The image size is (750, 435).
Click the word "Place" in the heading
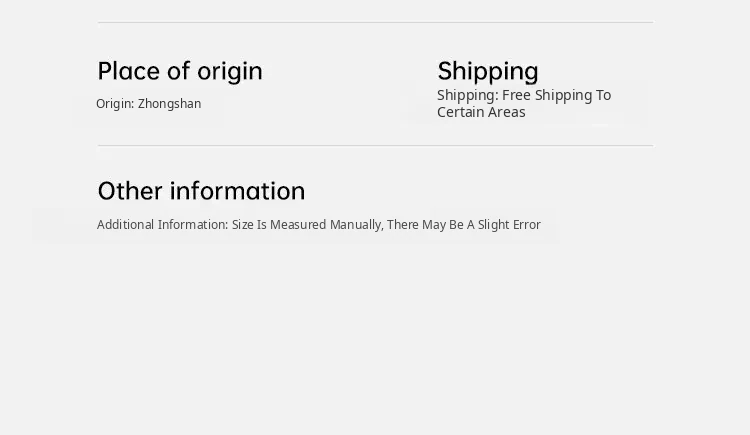click(x=129, y=71)
